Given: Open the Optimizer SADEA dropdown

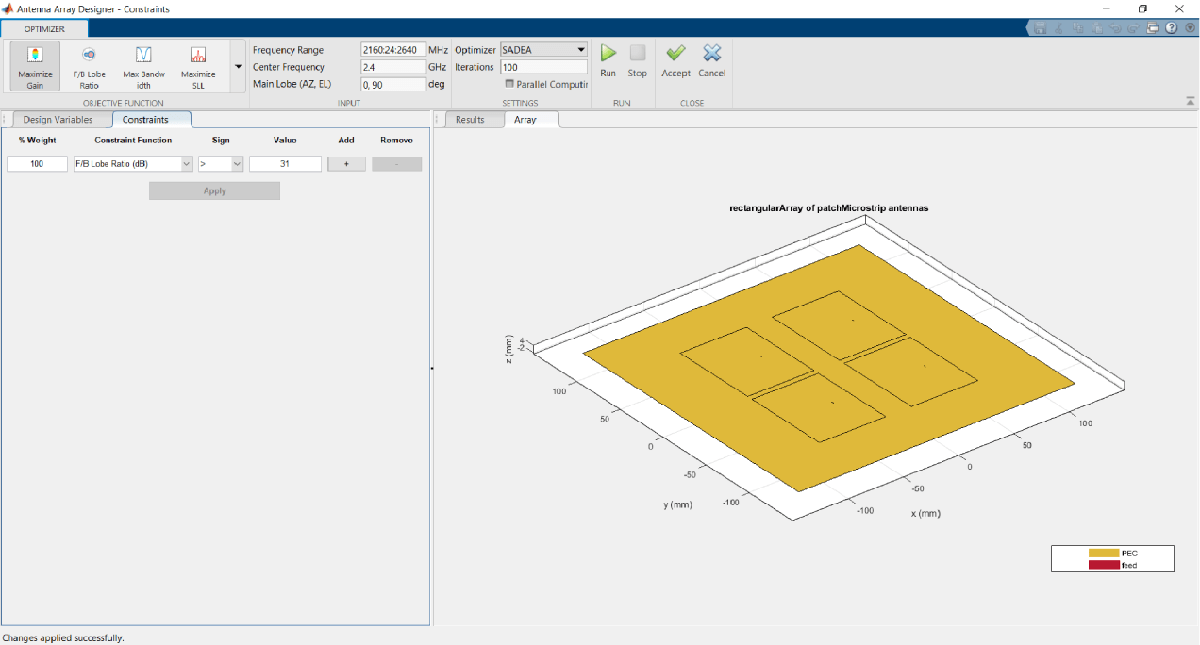Looking at the screenshot, I should tap(544, 49).
